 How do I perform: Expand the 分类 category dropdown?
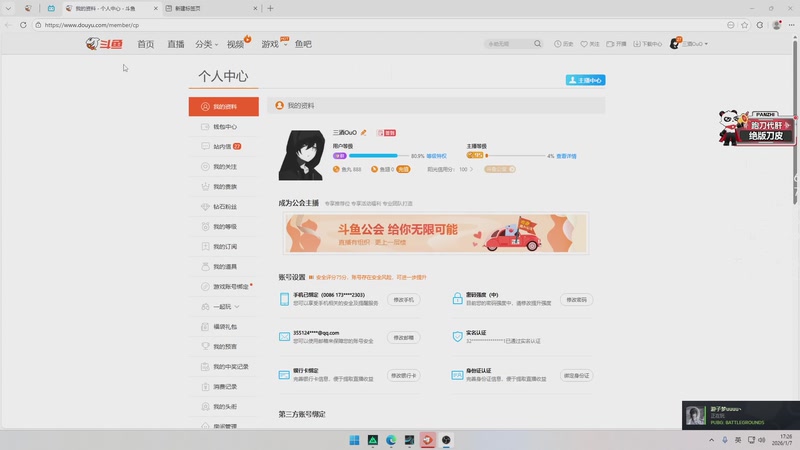pyautogui.click(x=206, y=44)
